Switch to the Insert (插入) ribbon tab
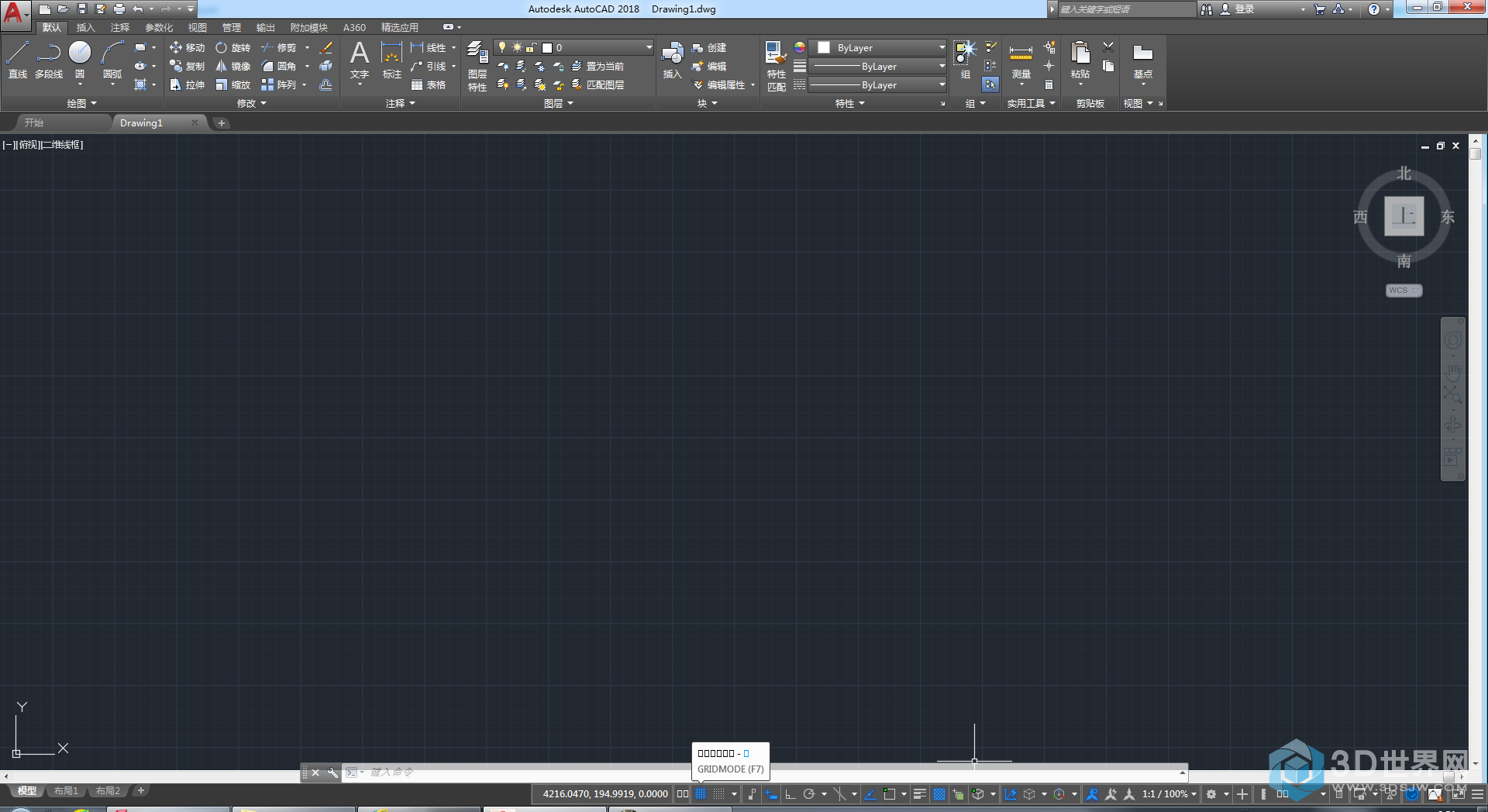Screen dimensions: 1488x812 pyautogui.click(x=86, y=28)
